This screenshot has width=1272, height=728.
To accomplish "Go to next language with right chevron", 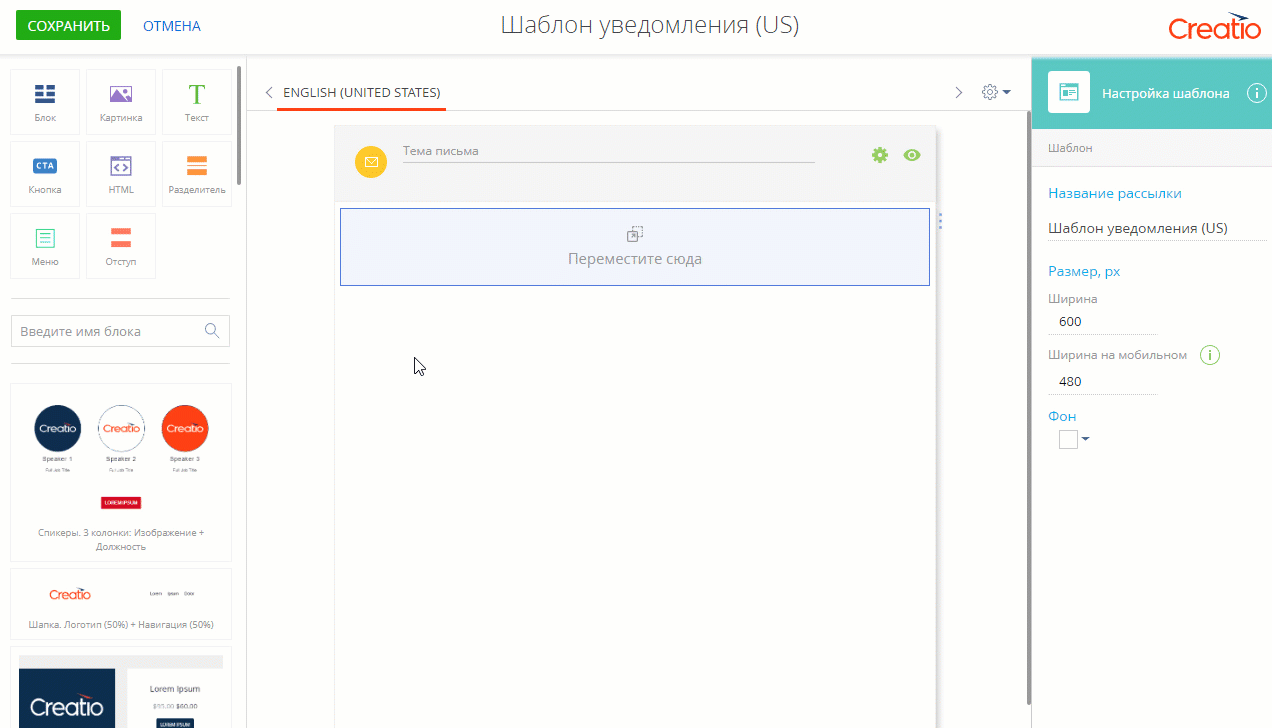I will pyautogui.click(x=959, y=92).
